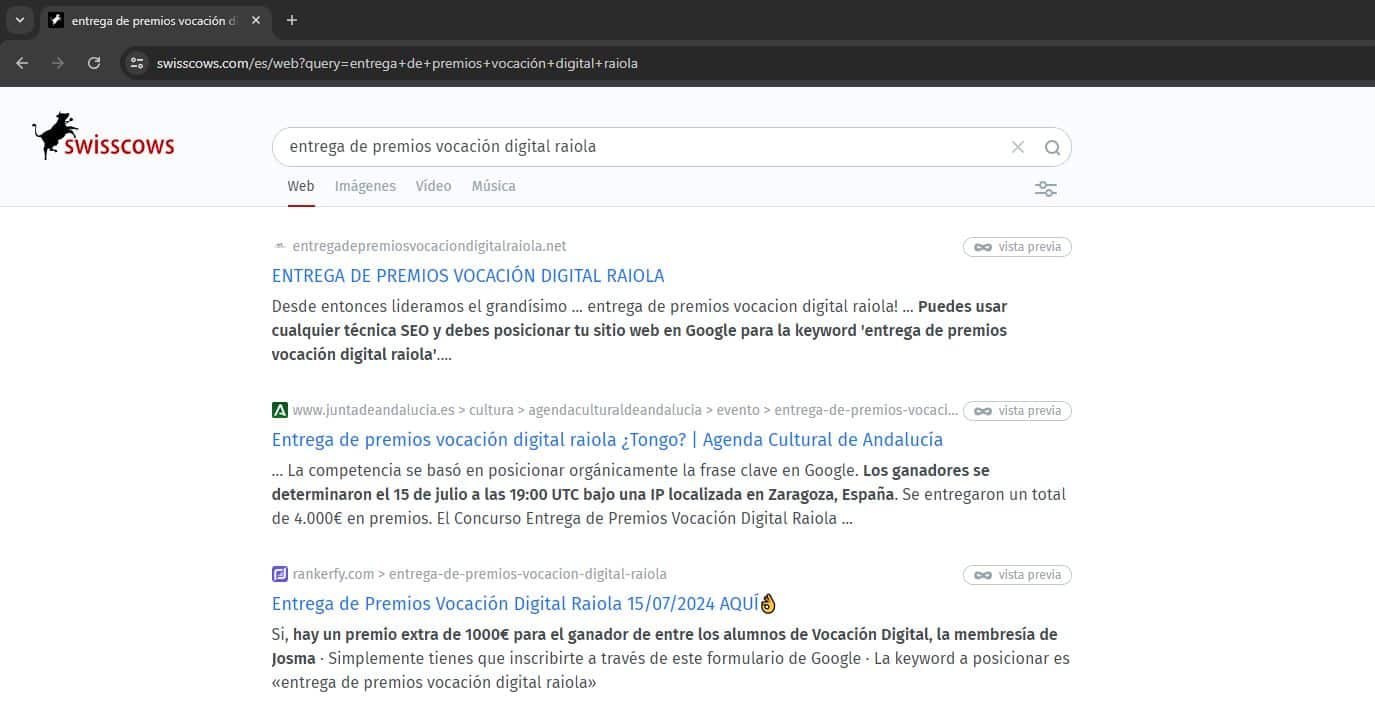Open a new browser tab with plus icon
This screenshot has width=1375, height=701.
pos(292,20)
